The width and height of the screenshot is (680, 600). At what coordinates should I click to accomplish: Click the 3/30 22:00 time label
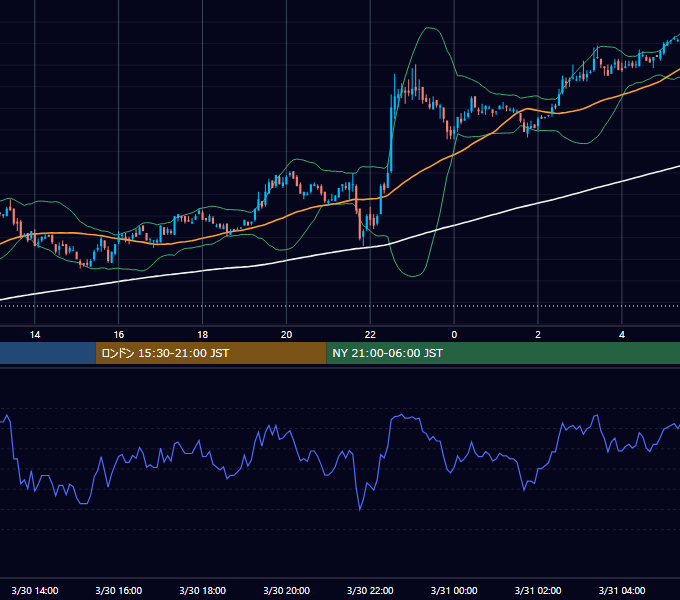pos(370,590)
